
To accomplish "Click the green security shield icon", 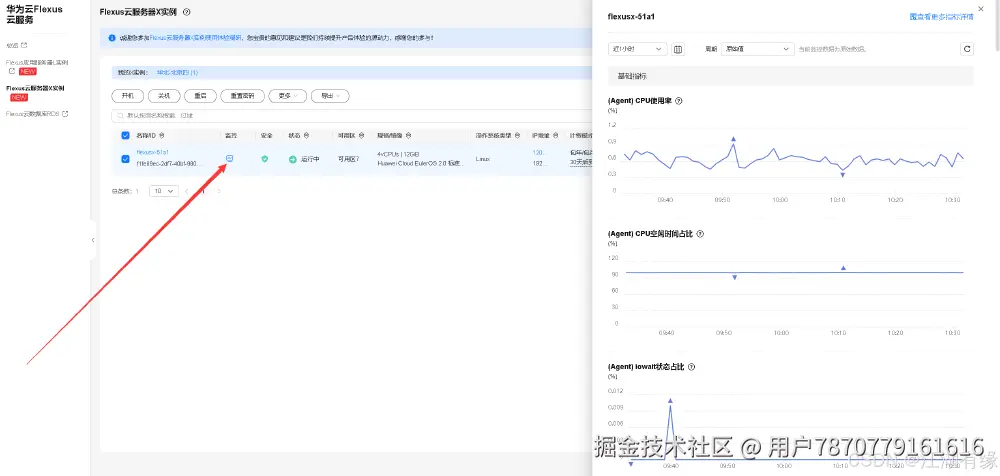I will (265, 159).
